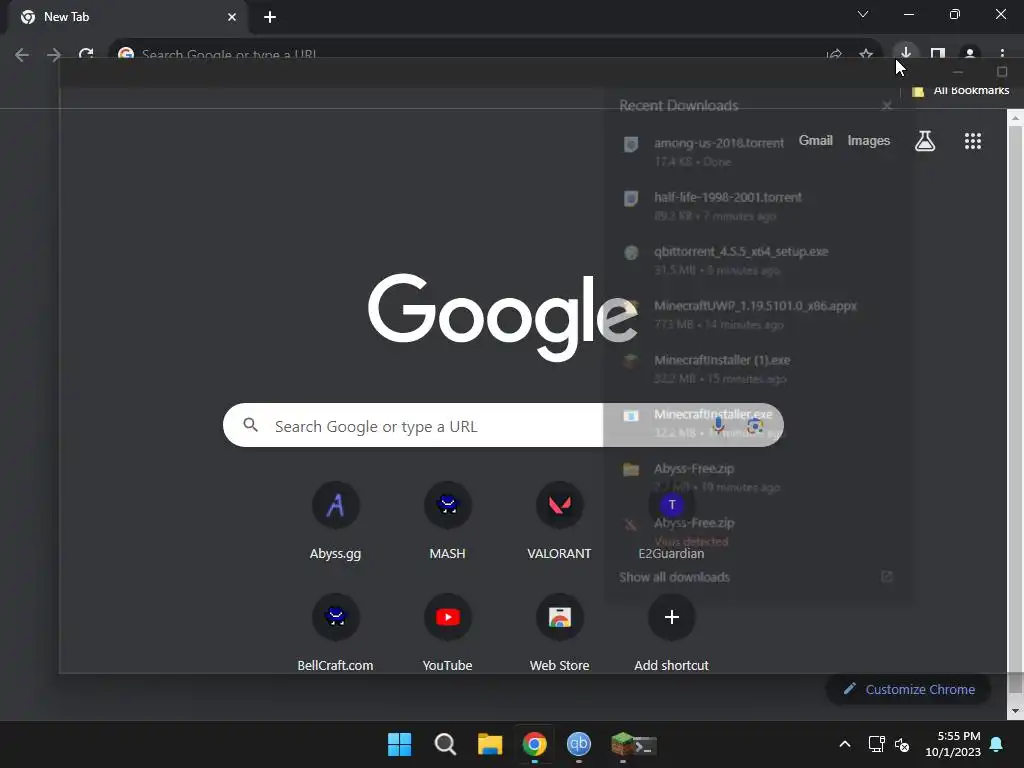Switch to qBittorrent in taskbar
The image size is (1024, 768).
tap(579, 744)
